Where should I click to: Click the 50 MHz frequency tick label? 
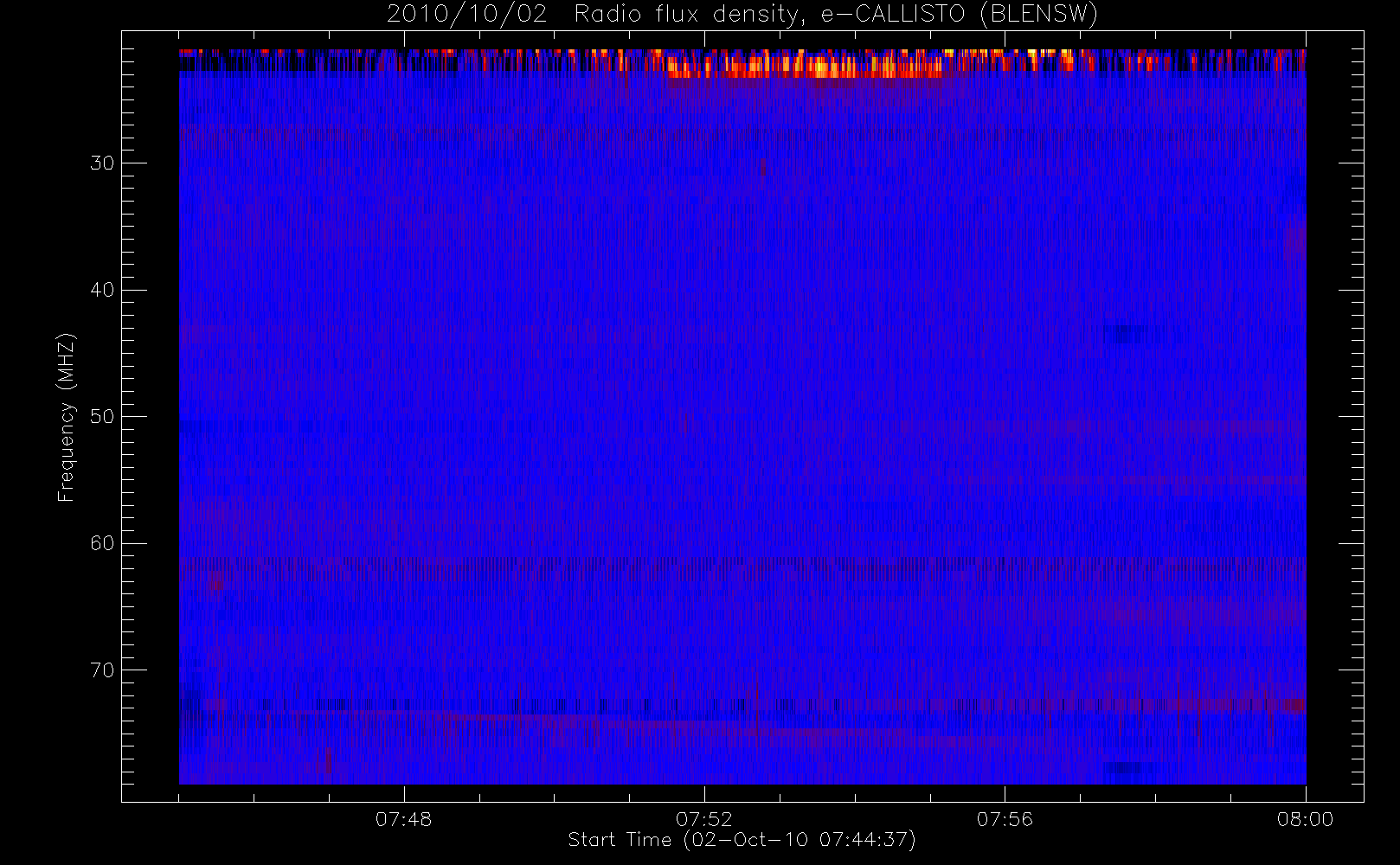102,416
